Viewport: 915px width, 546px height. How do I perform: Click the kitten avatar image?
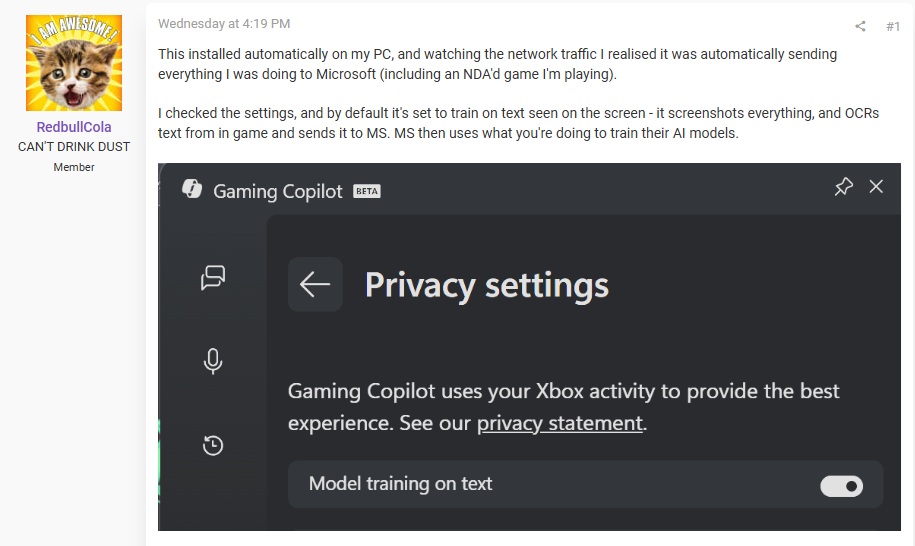[73, 63]
